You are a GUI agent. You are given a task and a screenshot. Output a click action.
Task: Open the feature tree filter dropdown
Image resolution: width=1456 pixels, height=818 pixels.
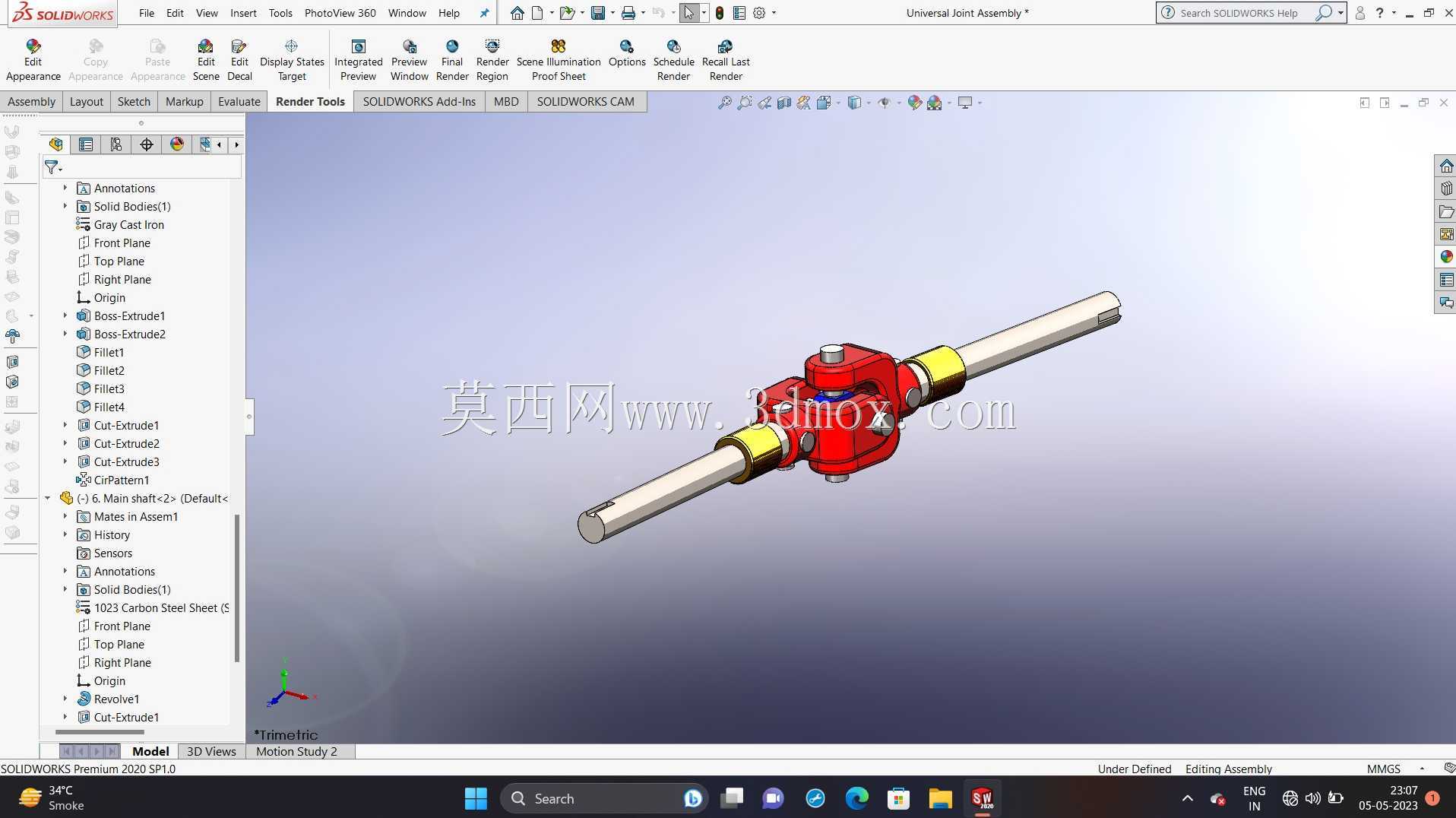click(53, 167)
